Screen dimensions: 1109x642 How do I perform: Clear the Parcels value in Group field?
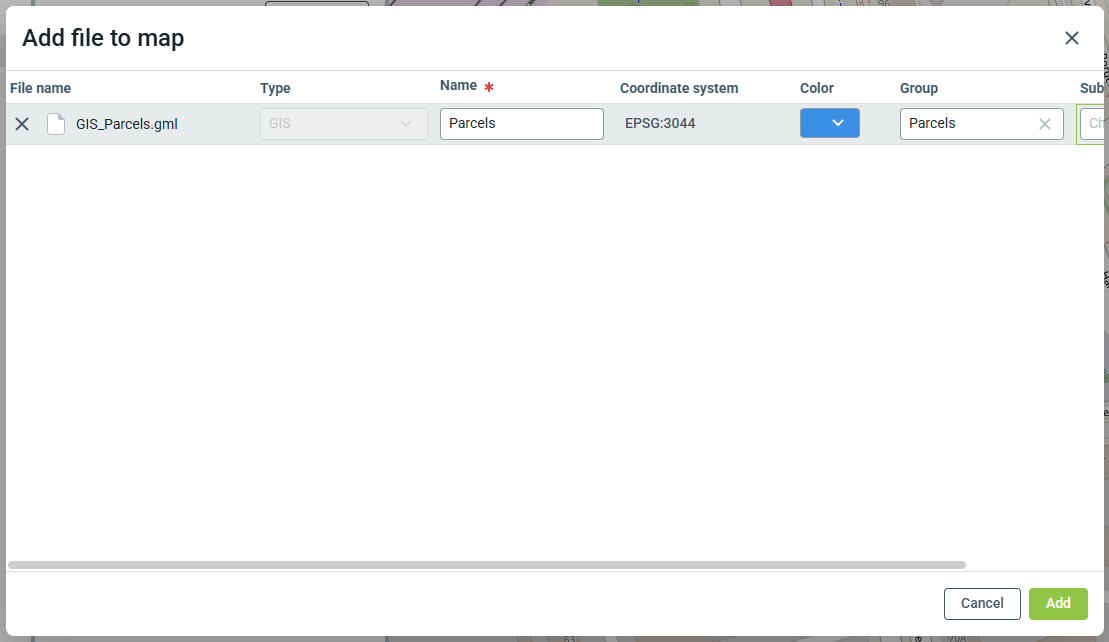(x=1044, y=124)
